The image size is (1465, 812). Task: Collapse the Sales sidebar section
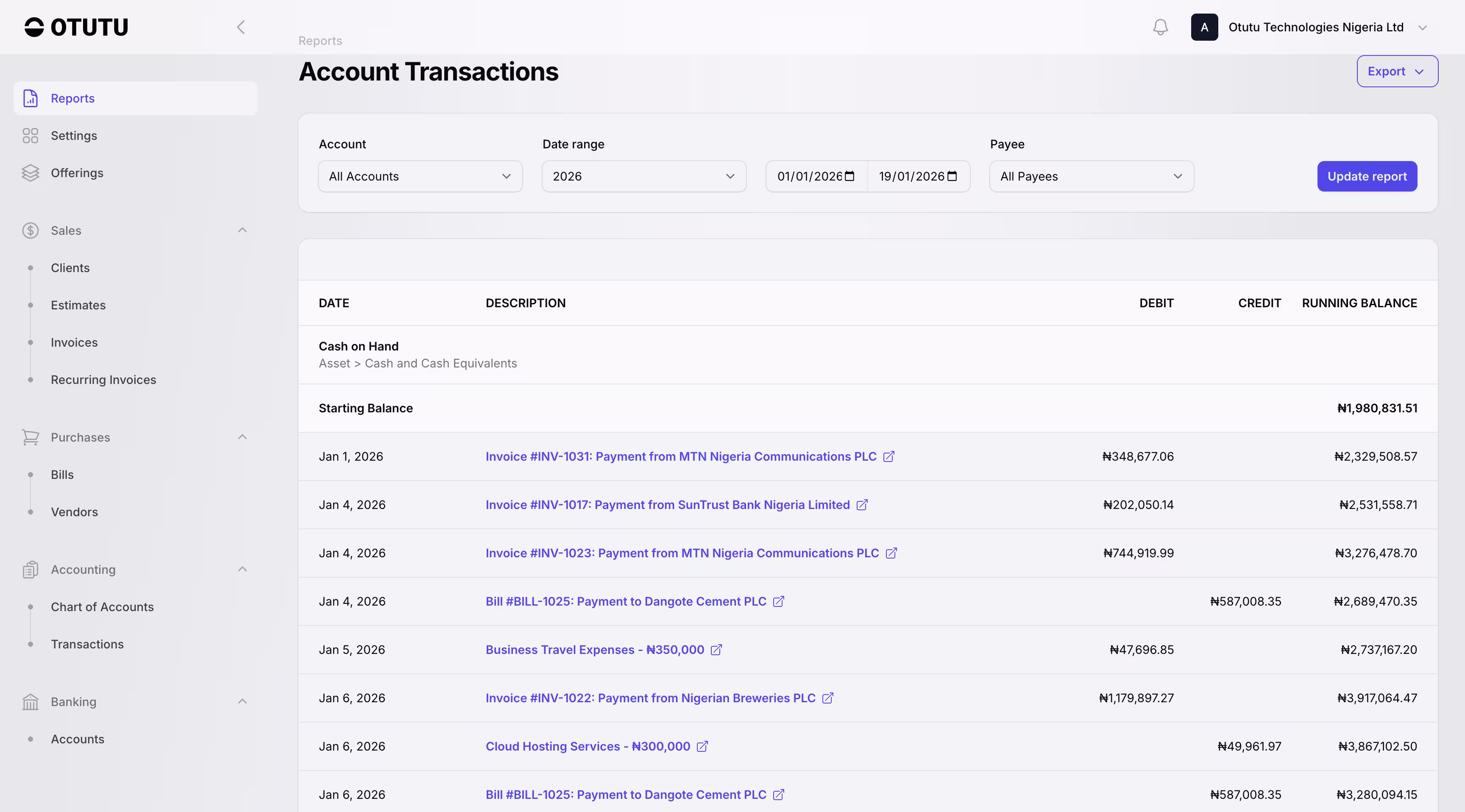(x=242, y=230)
